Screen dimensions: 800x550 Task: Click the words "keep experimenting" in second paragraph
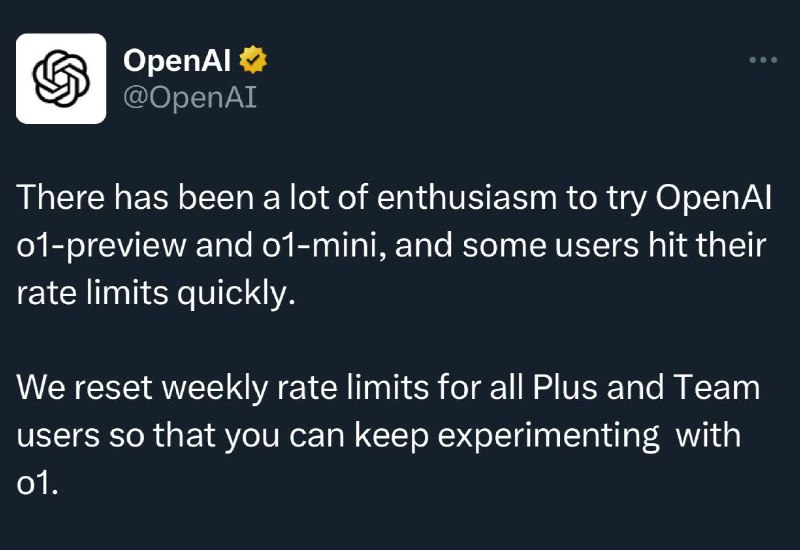point(507,435)
